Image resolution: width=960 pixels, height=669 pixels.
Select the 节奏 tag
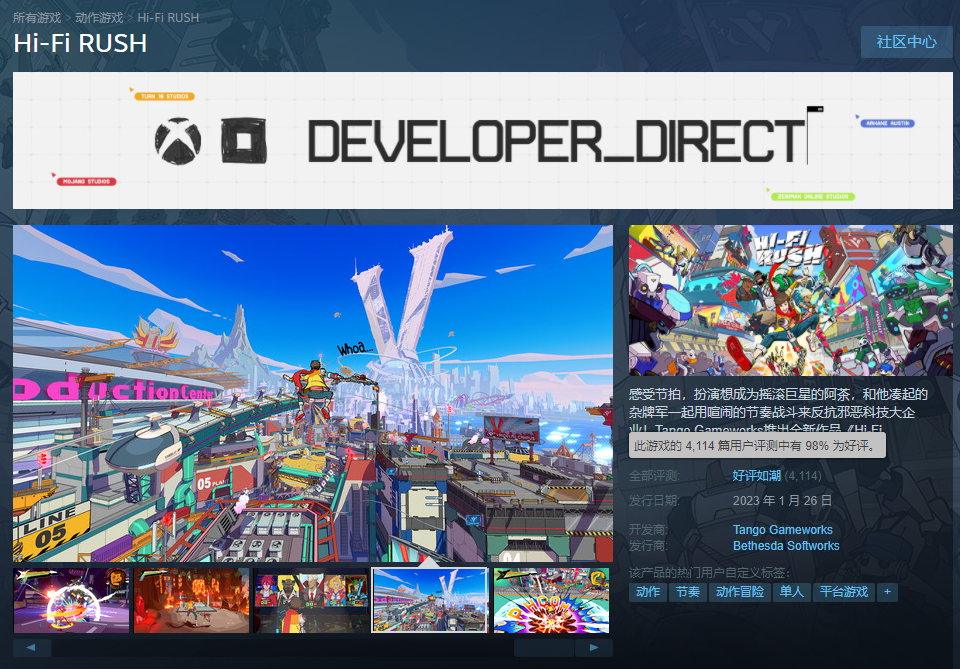pyautogui.click(x=688, y=592)
